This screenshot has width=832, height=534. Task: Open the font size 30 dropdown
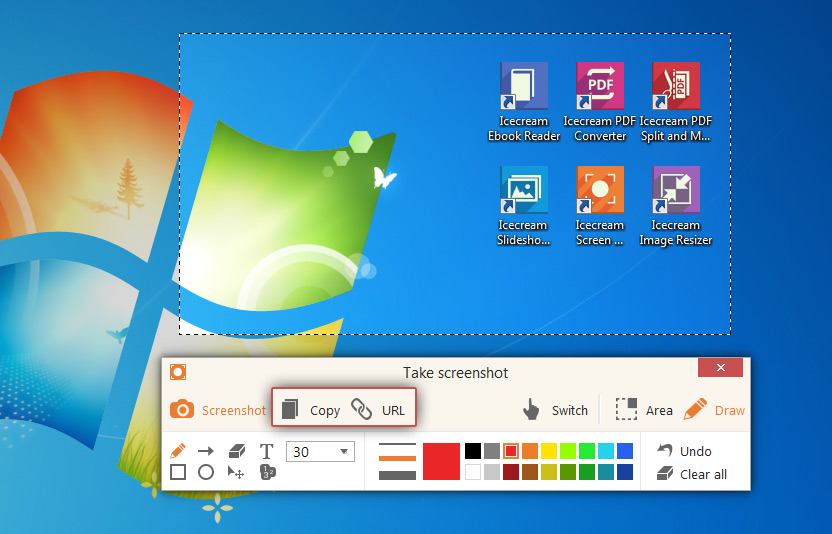320,452
